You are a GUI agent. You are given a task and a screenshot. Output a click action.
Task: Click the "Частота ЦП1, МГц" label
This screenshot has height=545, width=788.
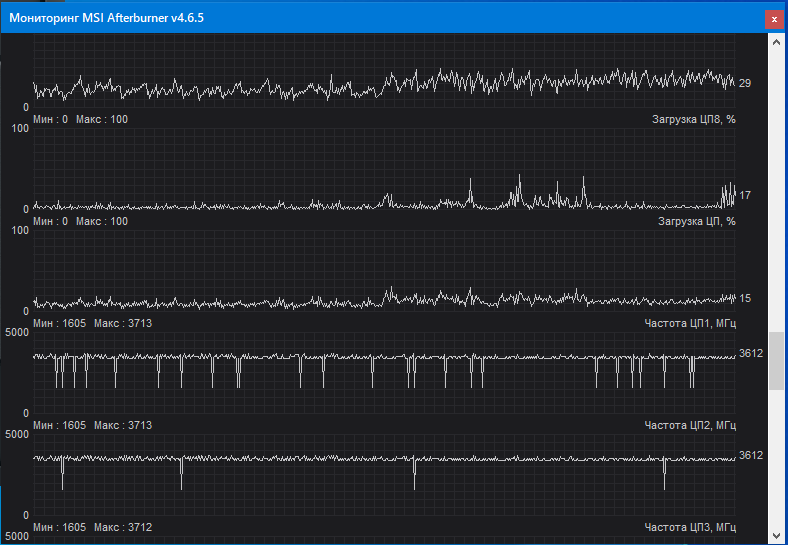691,323
